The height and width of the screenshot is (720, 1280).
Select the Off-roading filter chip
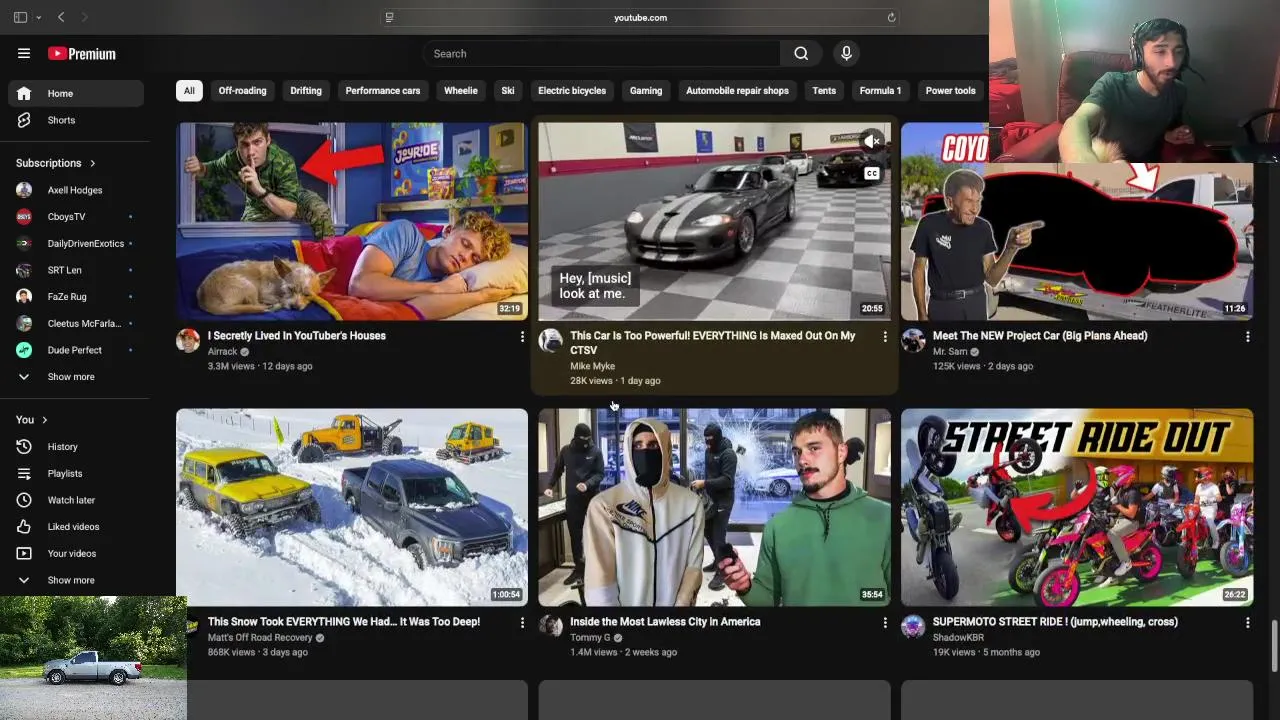coord(243,91)
